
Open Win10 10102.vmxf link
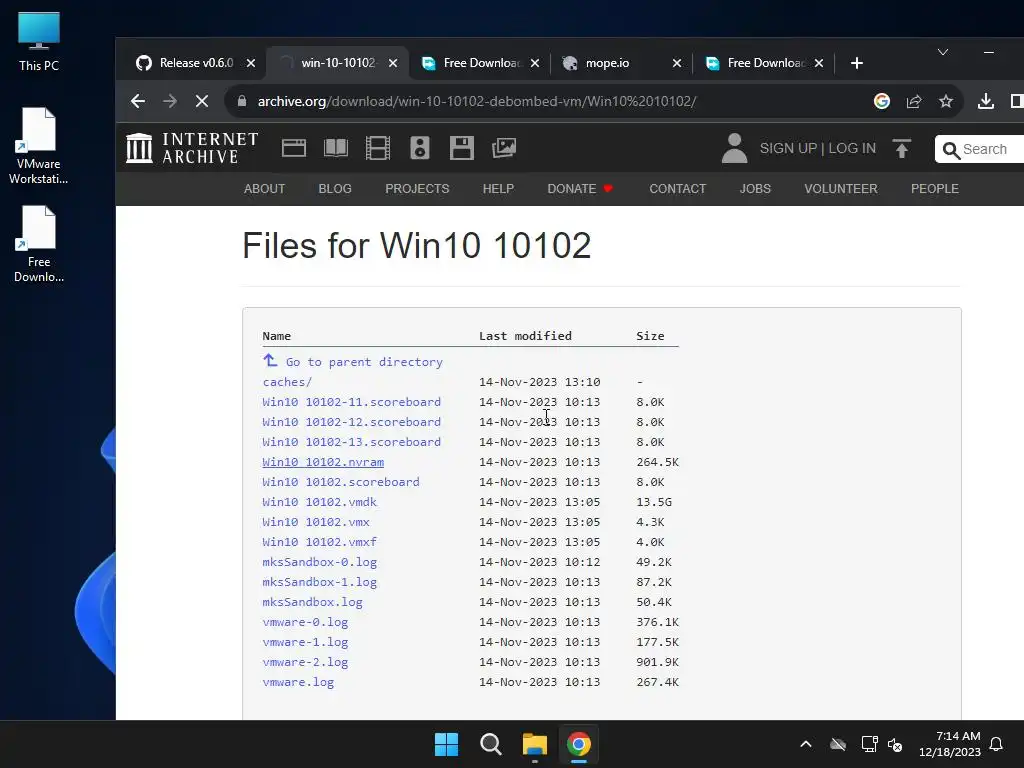pyautogui.click(x=320, y=542)
